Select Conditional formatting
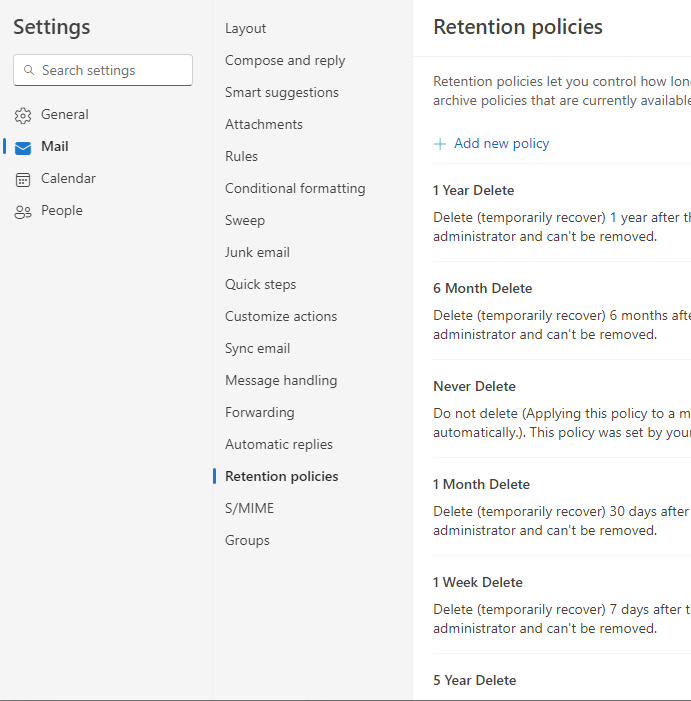Image resolution: width=691 pixels, height=701 pixels. (295, 189)
